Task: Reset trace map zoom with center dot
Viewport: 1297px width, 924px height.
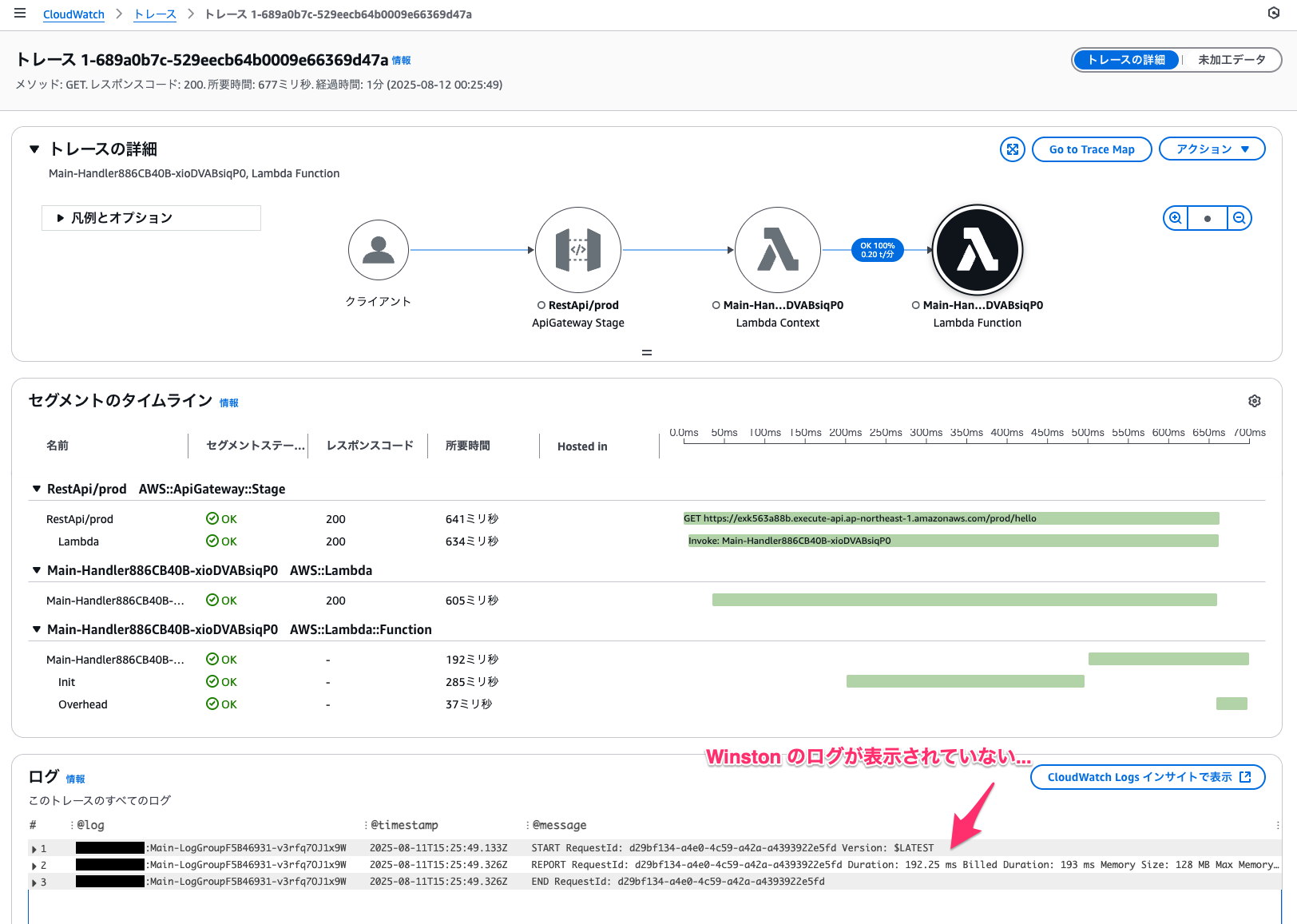Action: (1208, 218)
